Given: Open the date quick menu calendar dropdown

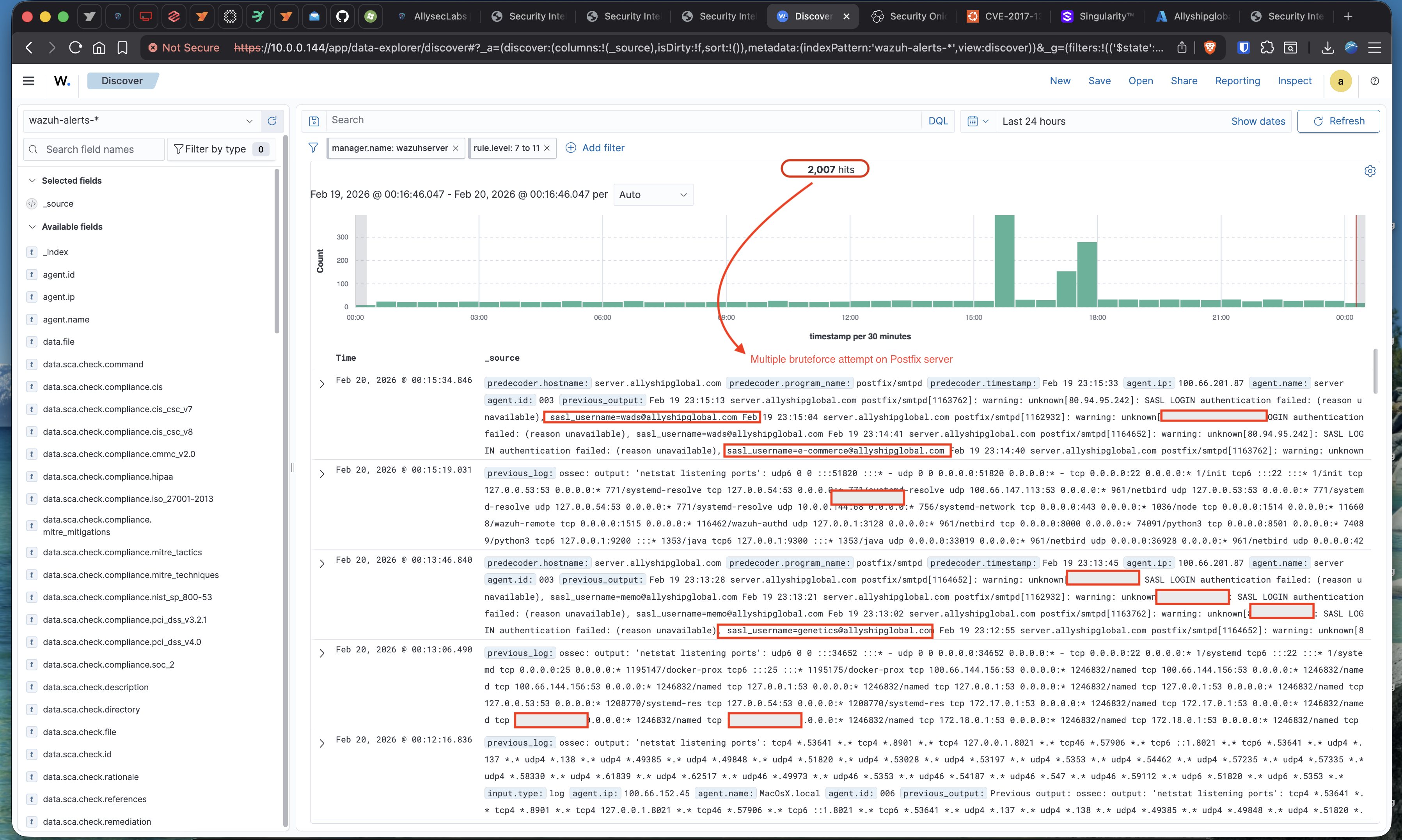Looking at the screenshot, I should coord(978,121).
